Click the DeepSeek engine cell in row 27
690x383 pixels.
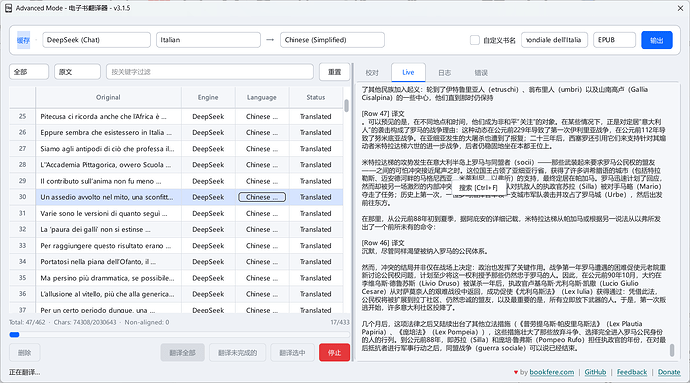[208, 149]
